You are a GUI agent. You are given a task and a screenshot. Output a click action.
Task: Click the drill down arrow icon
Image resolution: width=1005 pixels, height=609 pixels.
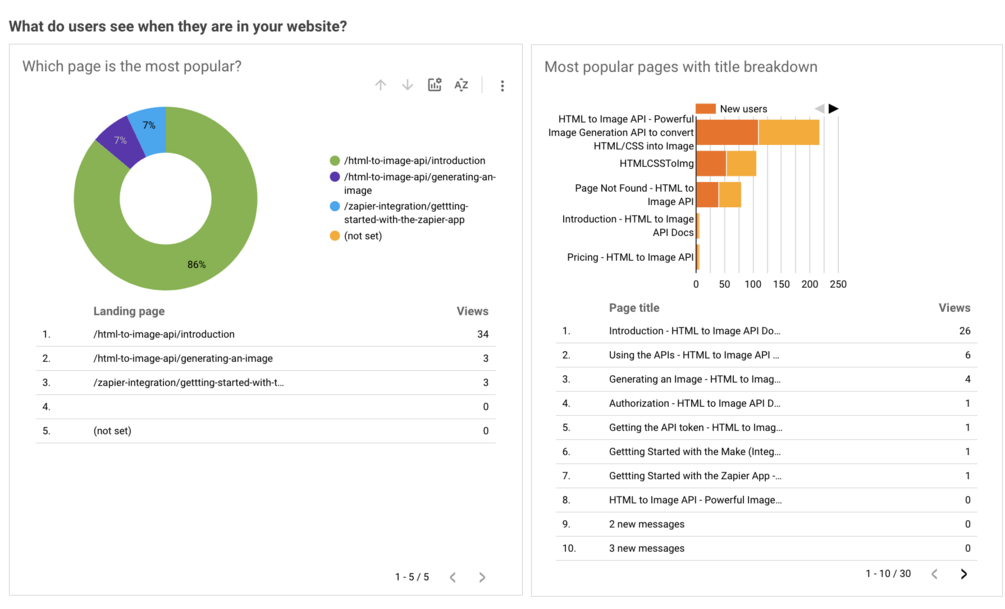tap(407, 86)
